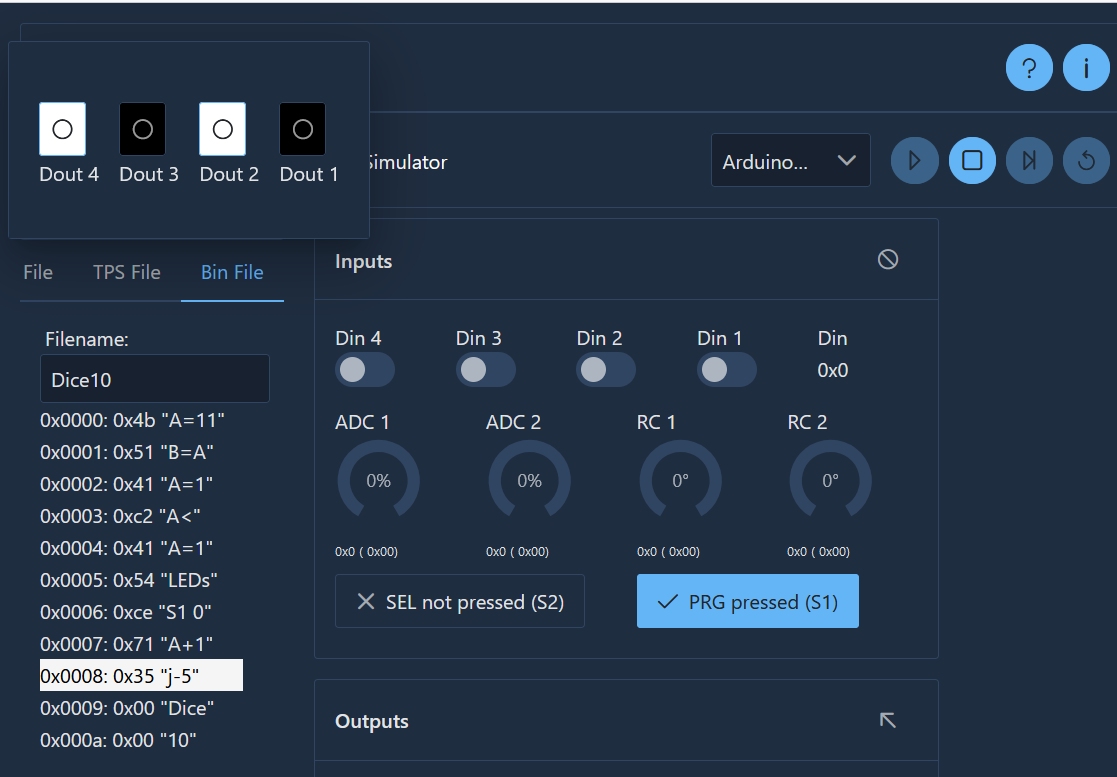Toggle the Din 2 switch
Viewport: 1117px width, 777px height.
606,370
